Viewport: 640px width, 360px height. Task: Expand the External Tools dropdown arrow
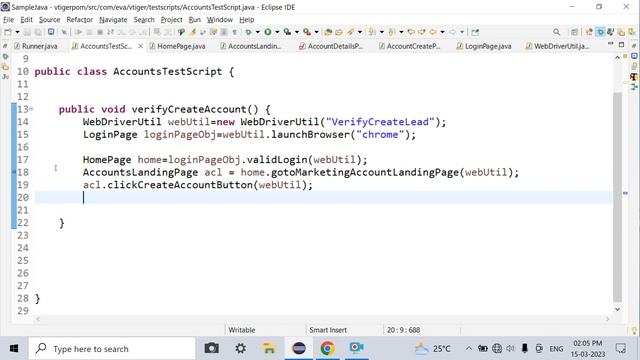[316, 32]
